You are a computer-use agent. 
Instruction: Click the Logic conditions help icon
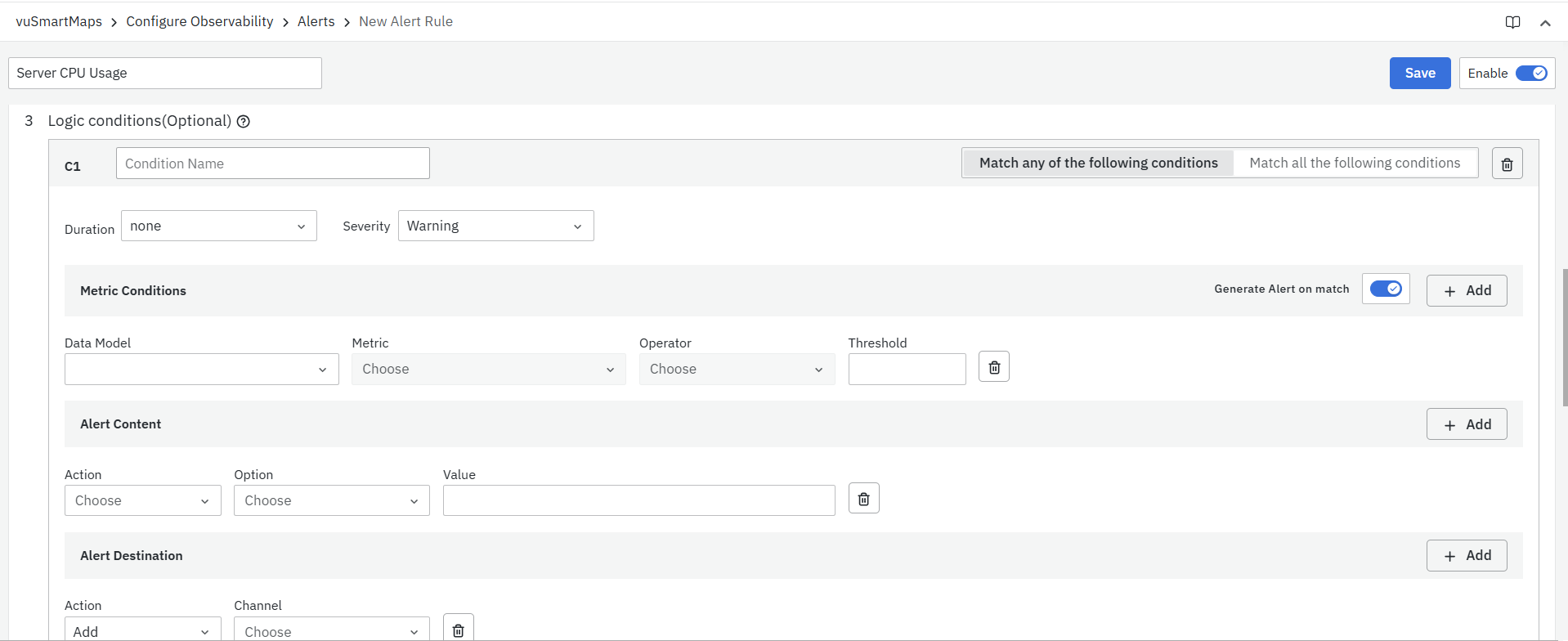(243, 122)
